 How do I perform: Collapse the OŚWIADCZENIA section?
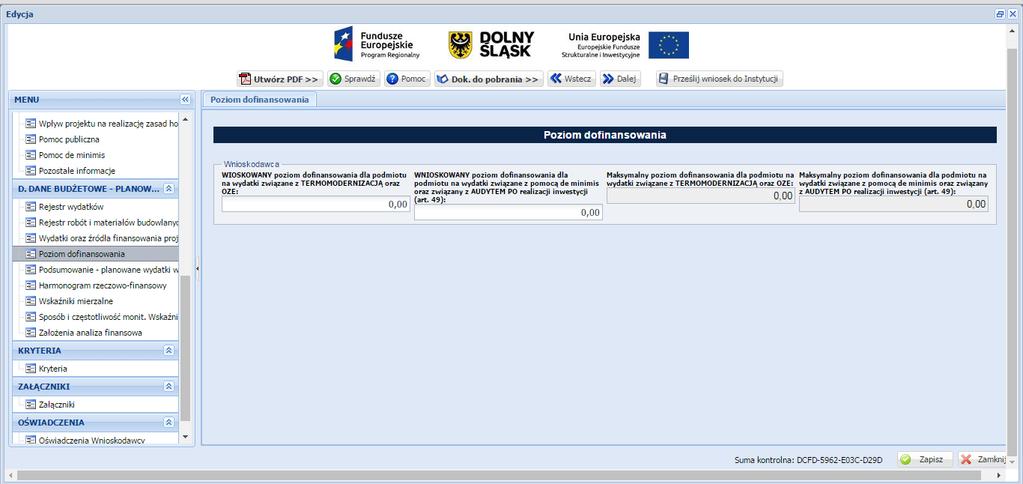click(x=168, y=422)
